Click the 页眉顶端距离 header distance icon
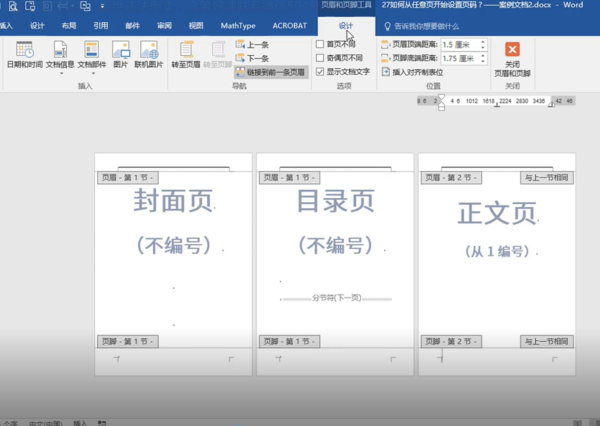 pos(385,45)
